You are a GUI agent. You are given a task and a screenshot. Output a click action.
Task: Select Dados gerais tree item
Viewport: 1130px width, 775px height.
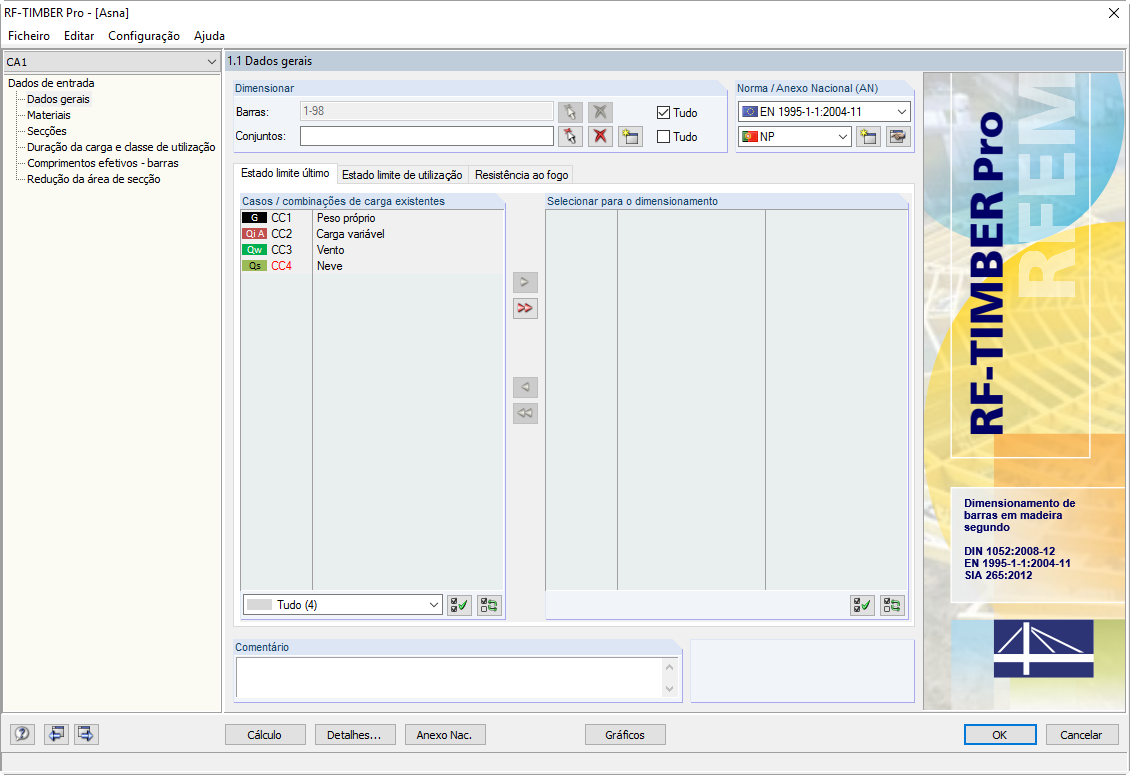58,99
